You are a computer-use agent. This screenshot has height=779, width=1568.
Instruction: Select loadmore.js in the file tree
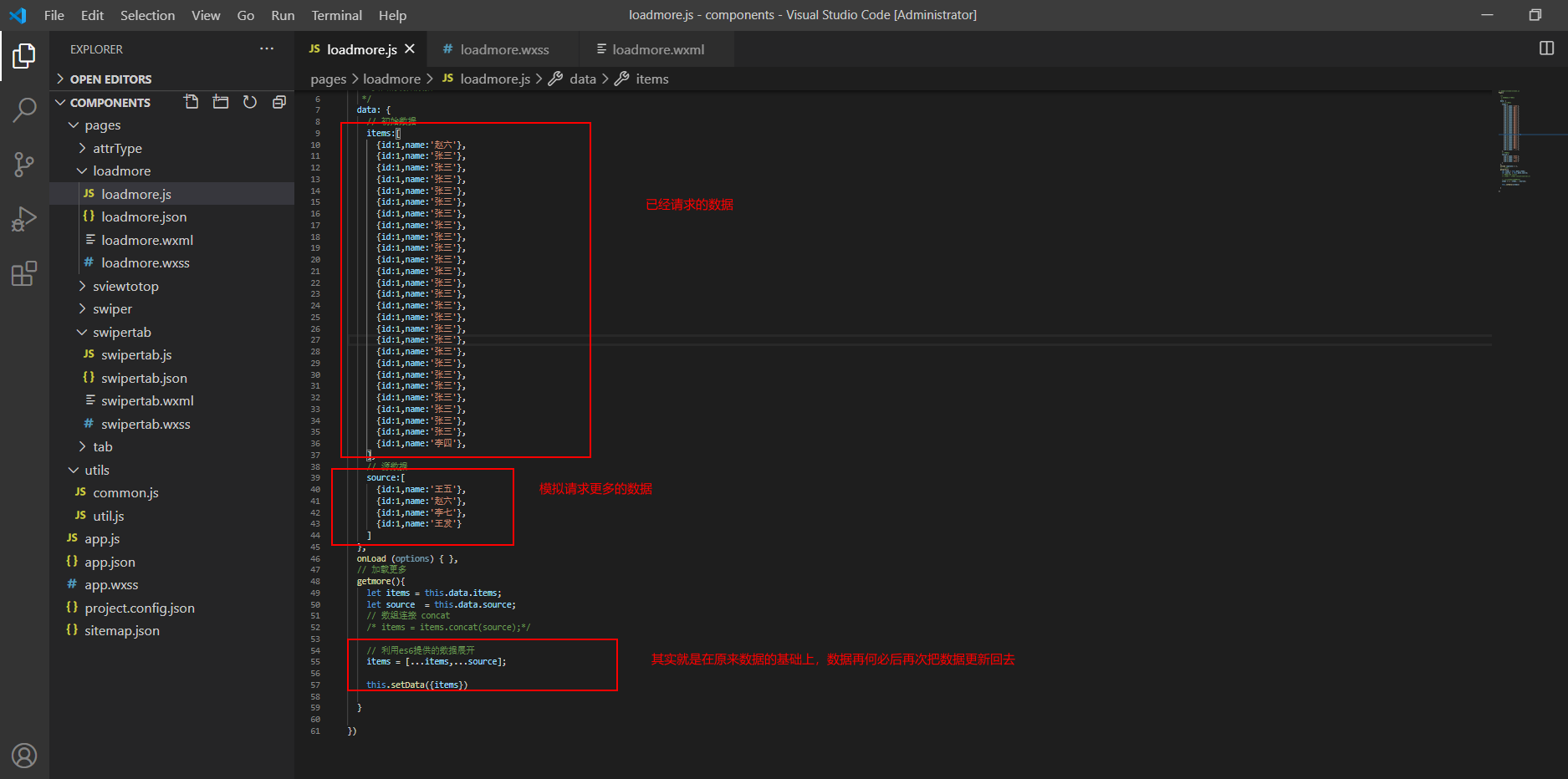(171, 194)
